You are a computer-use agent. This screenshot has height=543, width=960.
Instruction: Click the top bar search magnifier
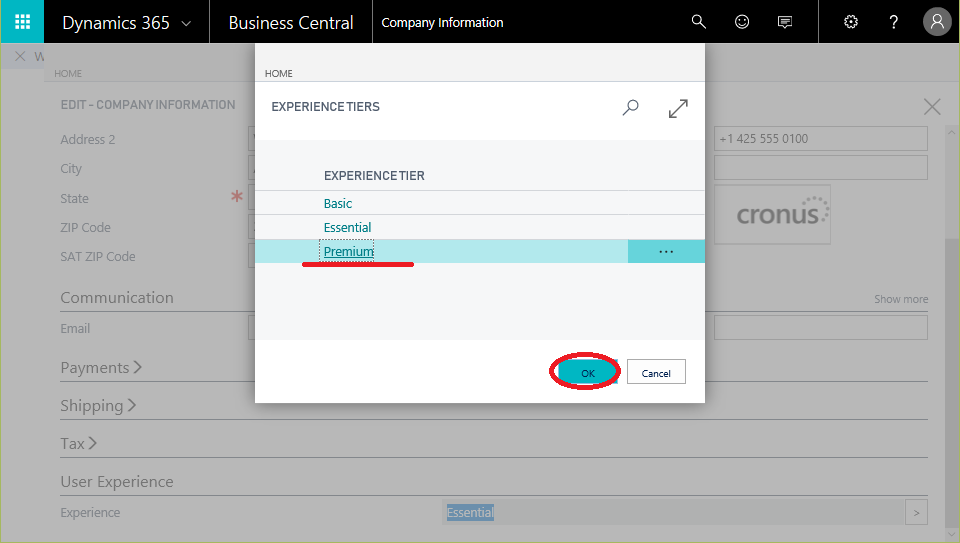[x=699, y=22]
